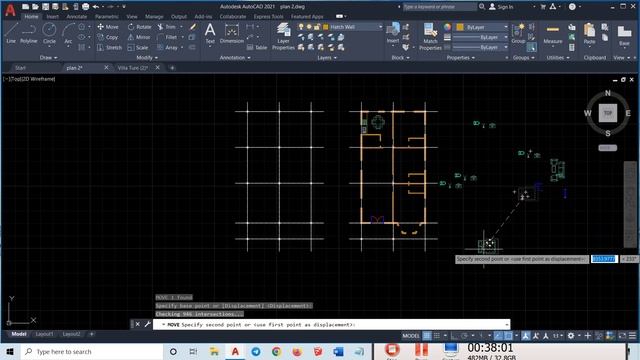Click the orange ByLayer color swatch
This screenshot has width=640, height=360.
tap(460, 27)
